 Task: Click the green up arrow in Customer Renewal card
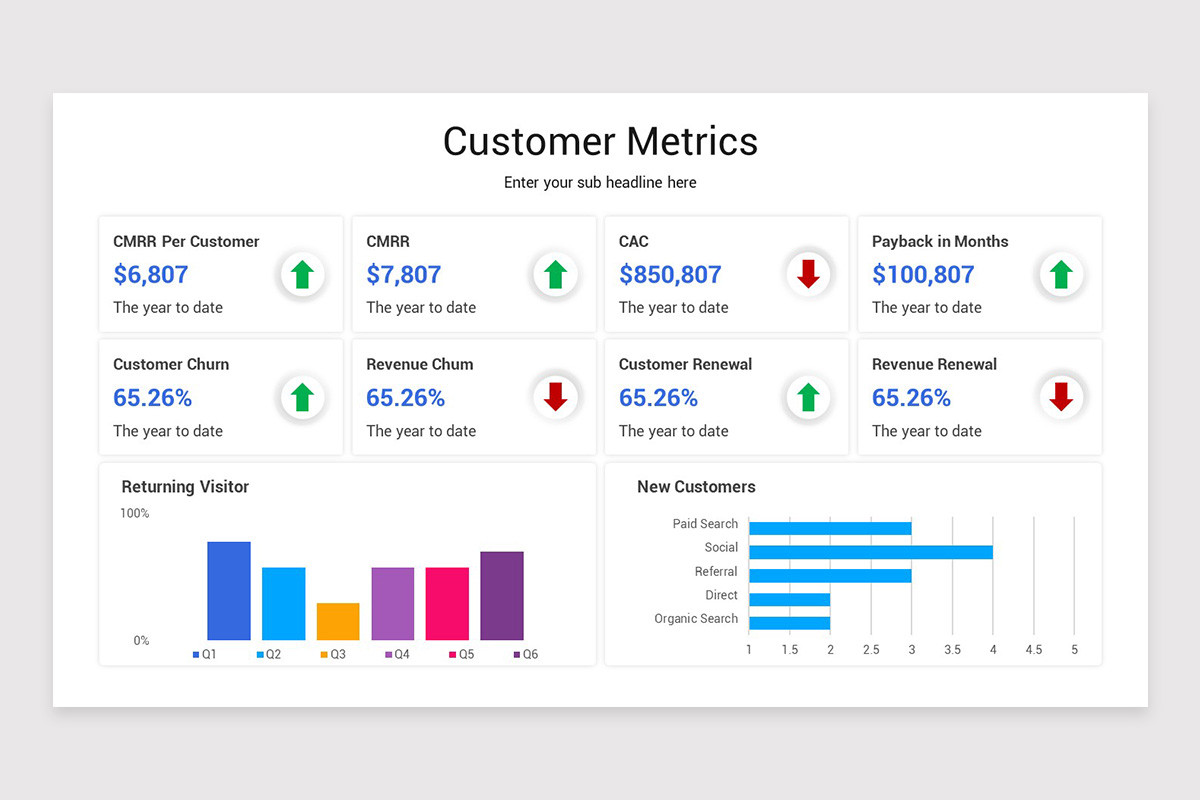pyautogui.click(x=809, y=397)
